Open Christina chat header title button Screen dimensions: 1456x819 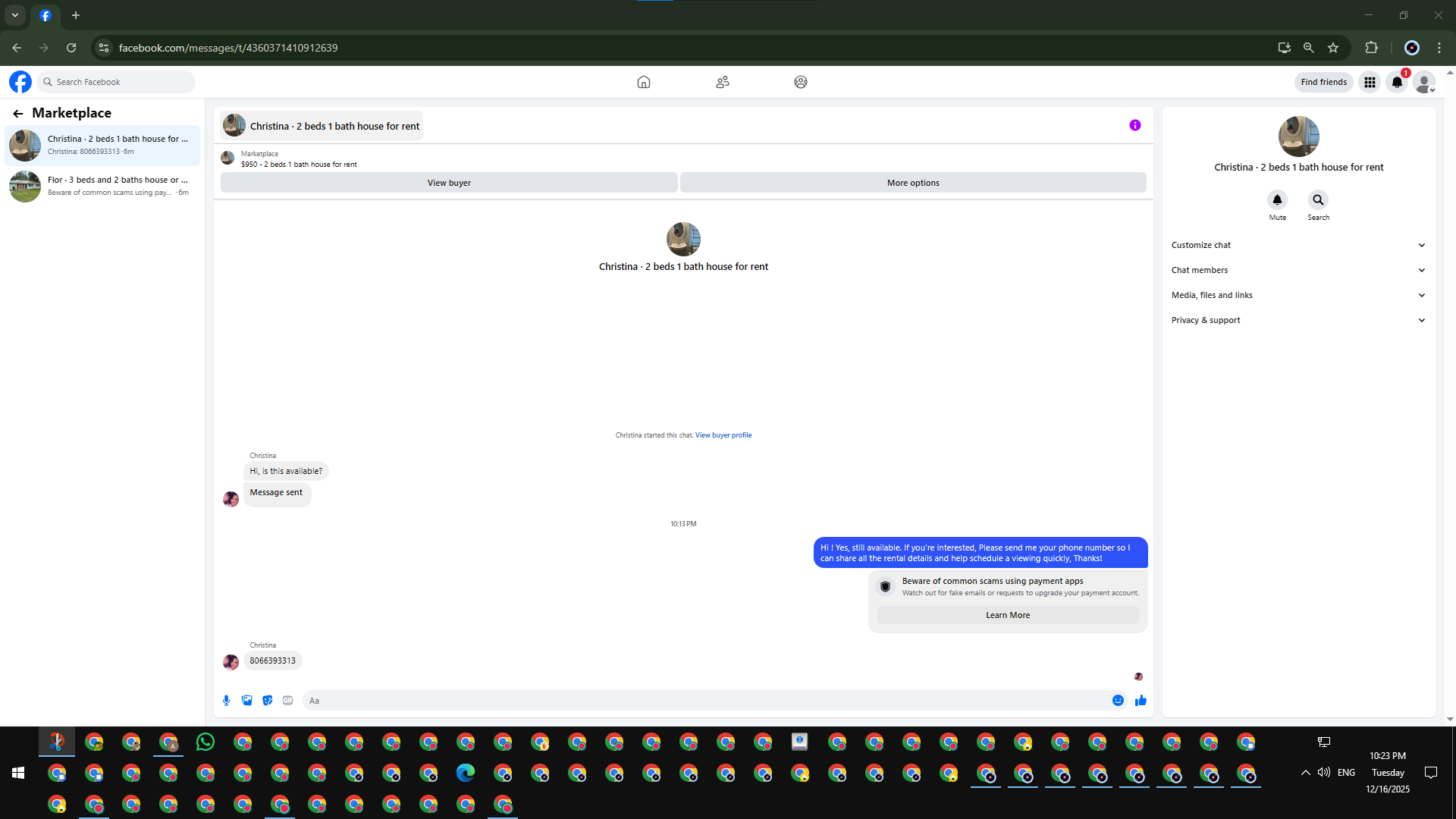click(x=322, y=126)
